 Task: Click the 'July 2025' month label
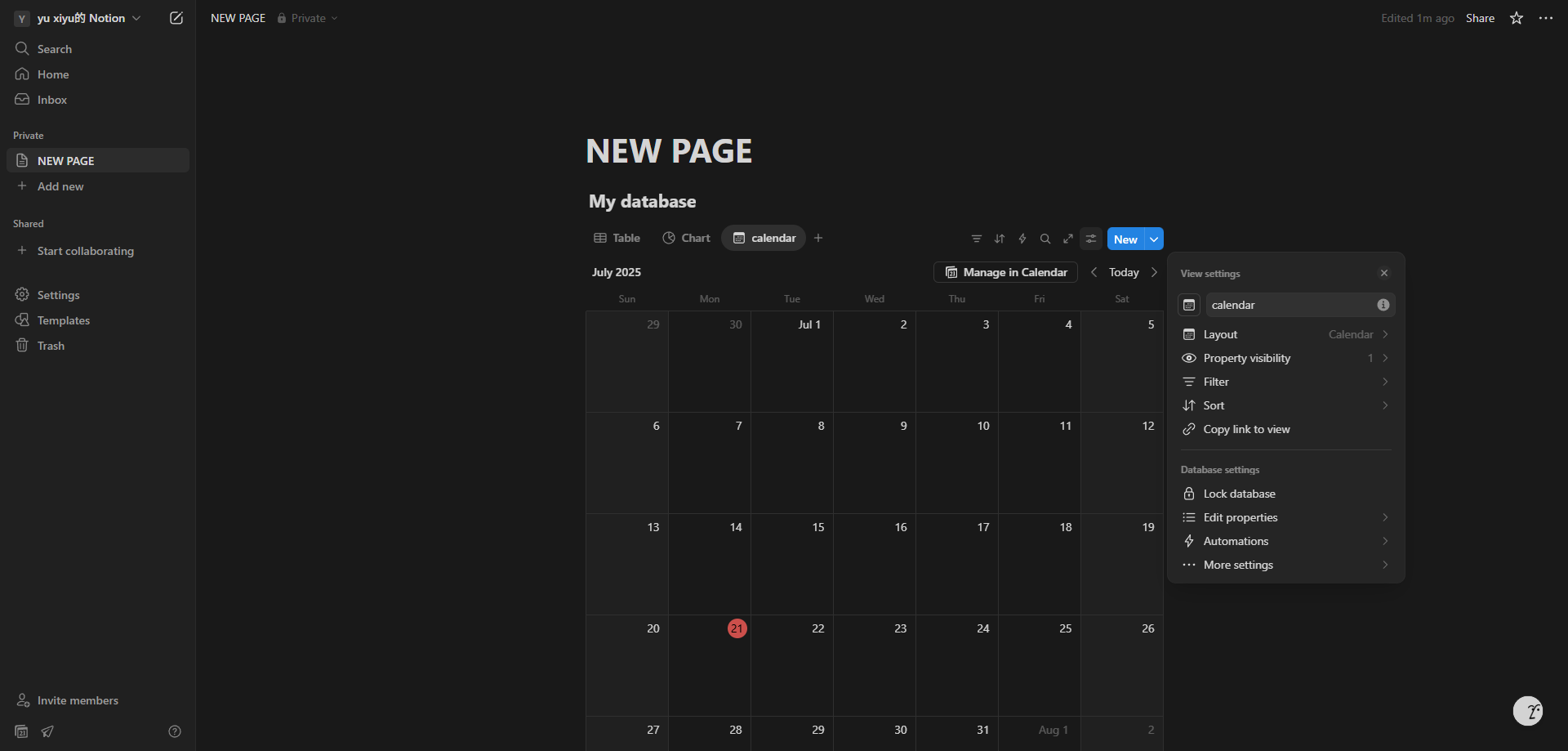pos(617,272)
